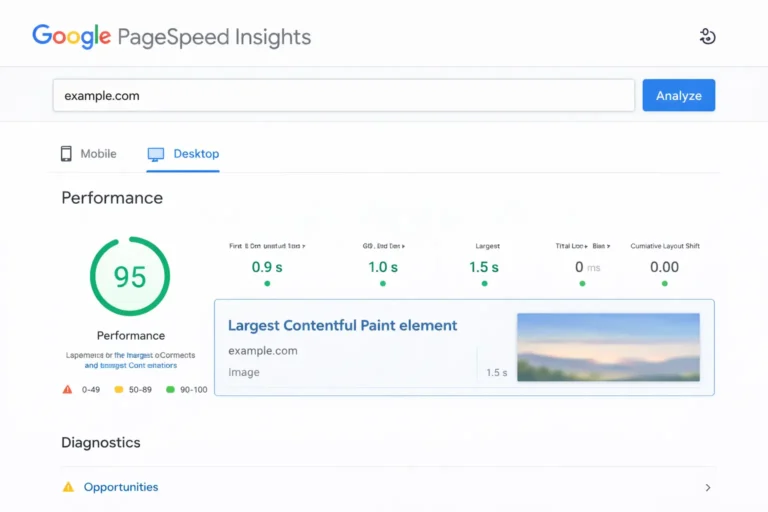
Task: Click the blue link text below Performance gauge
Action: 131,366
